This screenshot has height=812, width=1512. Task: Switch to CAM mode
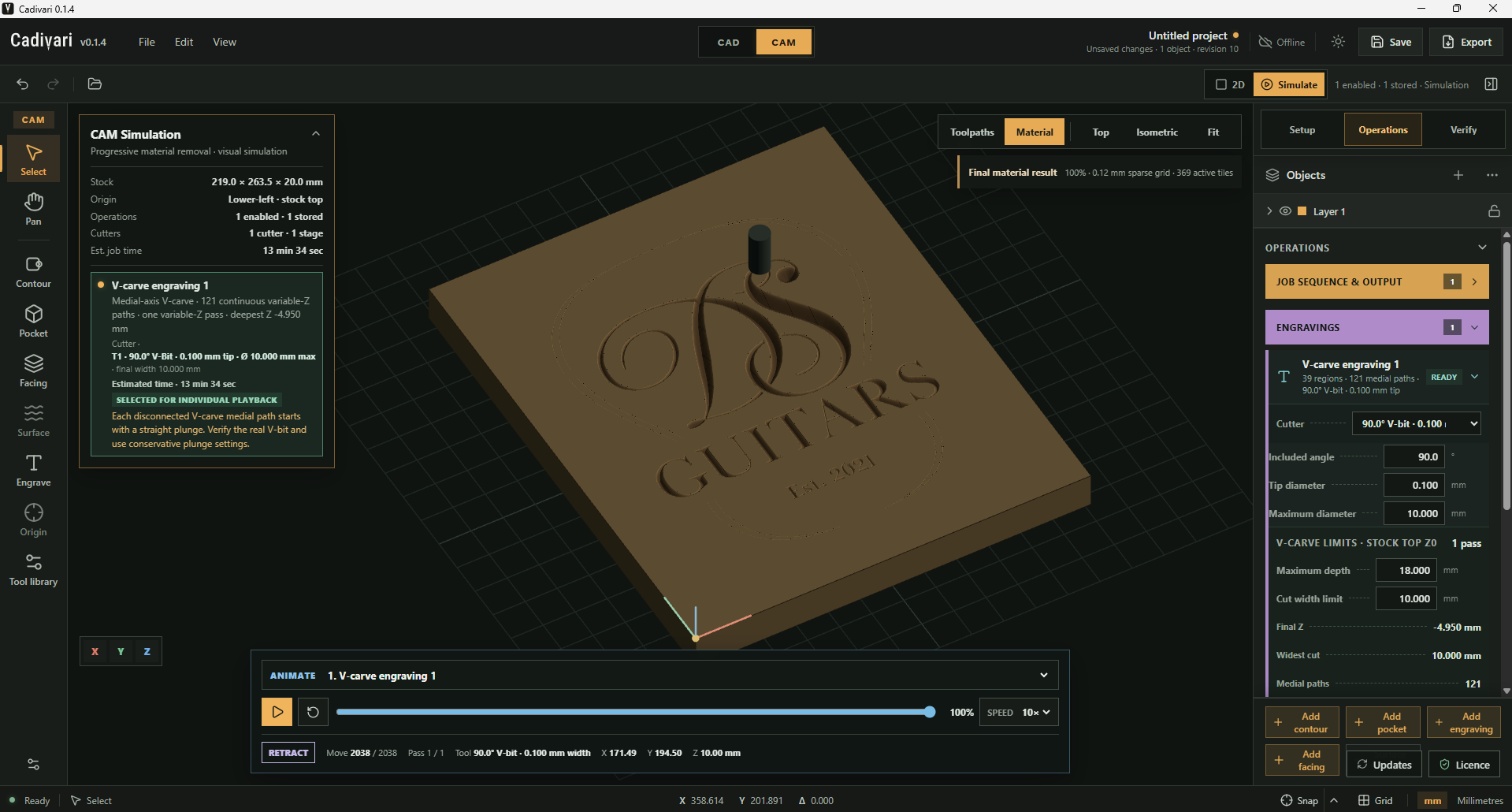point(783,42)
